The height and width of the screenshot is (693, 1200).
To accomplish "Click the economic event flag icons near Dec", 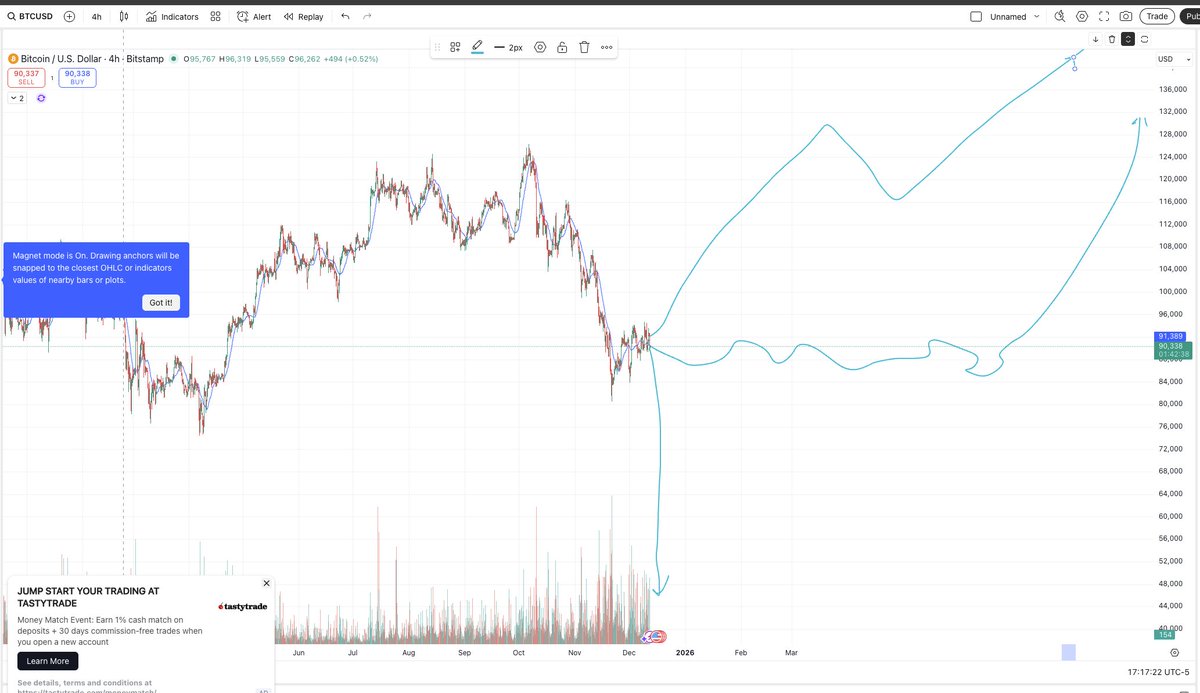I will [654, 636].
